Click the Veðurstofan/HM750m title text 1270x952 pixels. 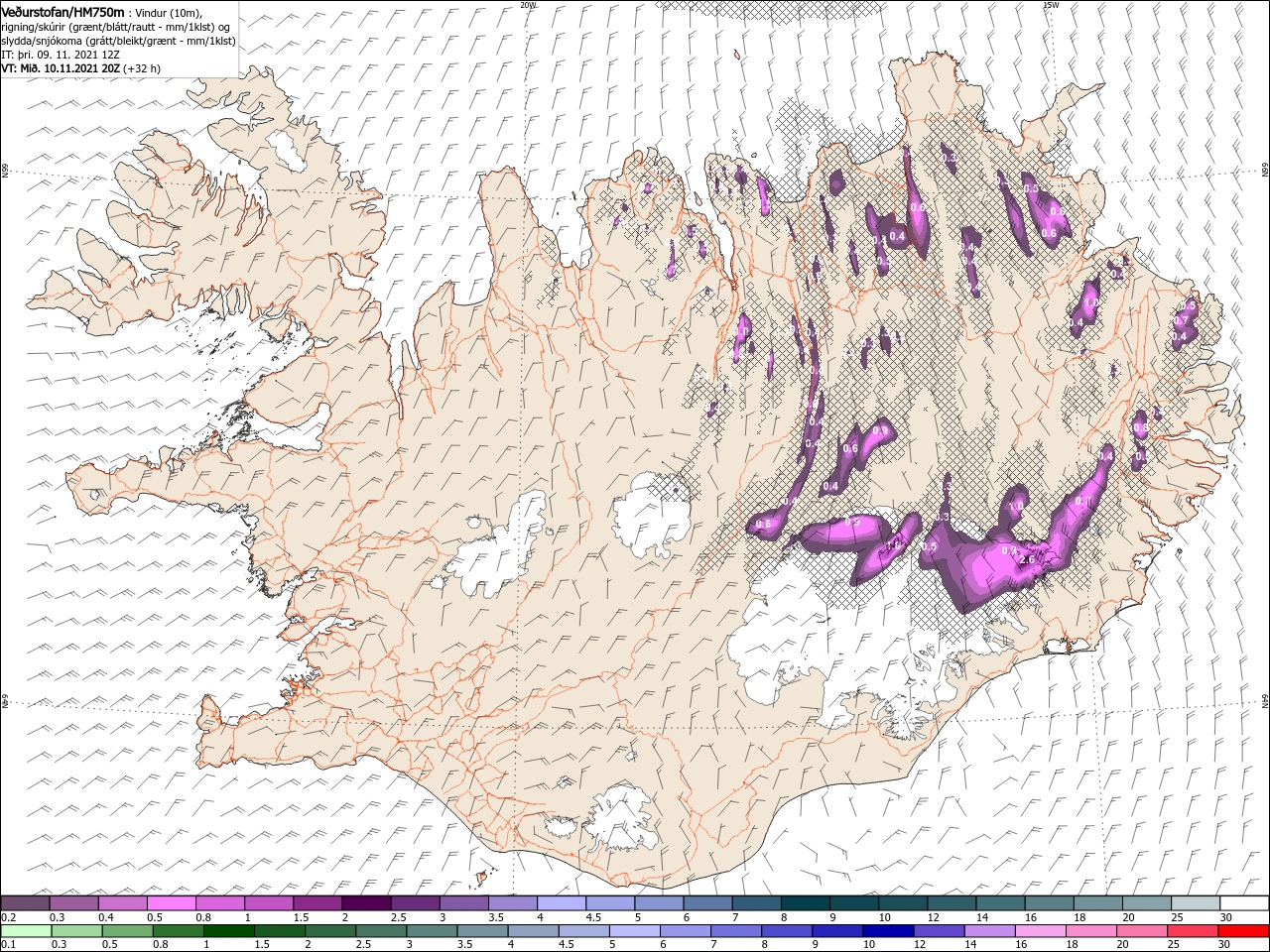pyautogui.click(x=63, y=12)
